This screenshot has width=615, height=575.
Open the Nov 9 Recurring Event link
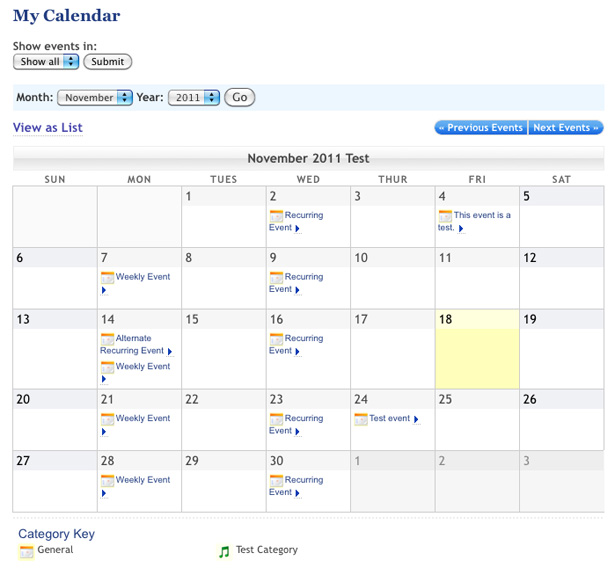(x=296, y=283)
